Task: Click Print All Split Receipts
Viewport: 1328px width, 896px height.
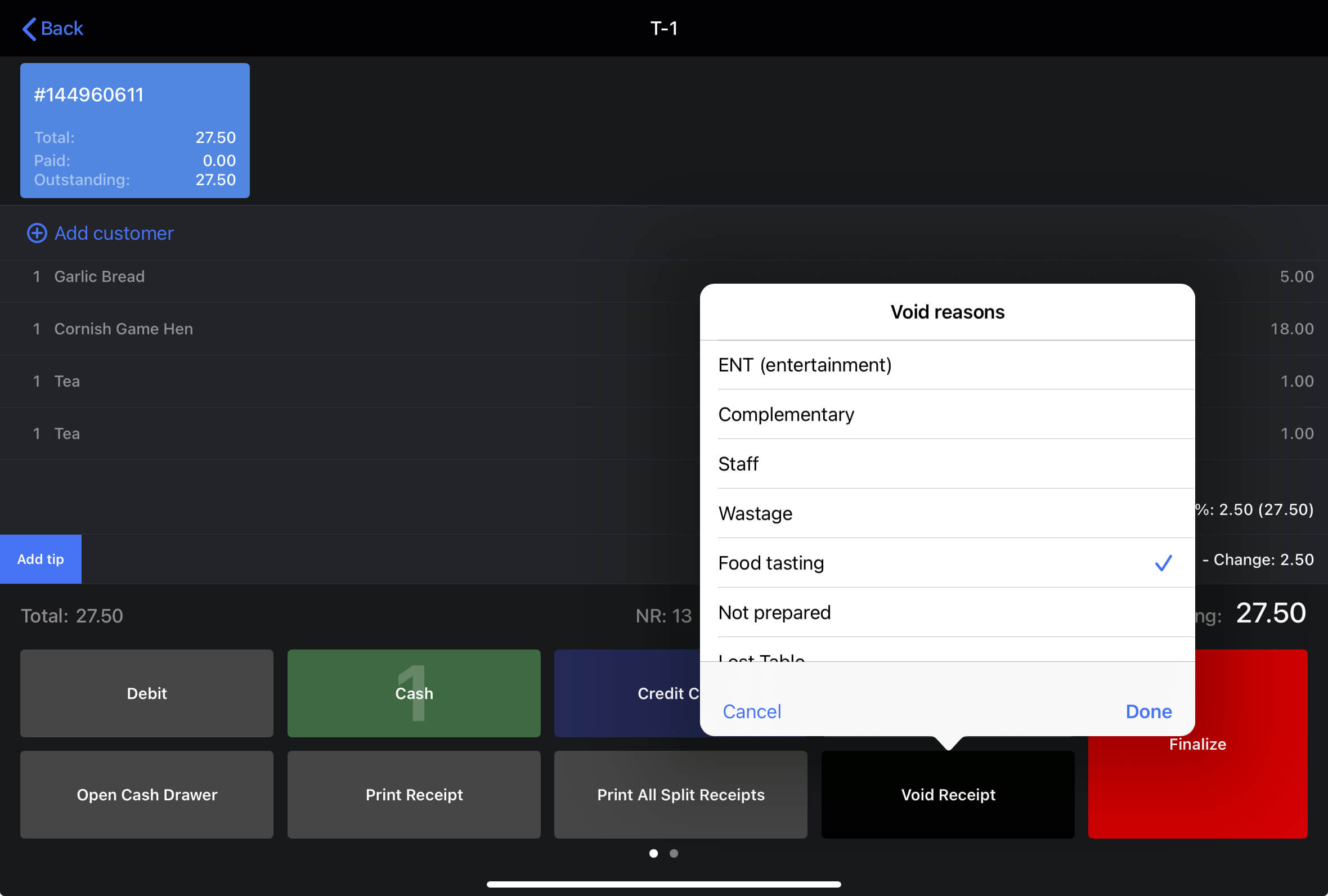Action: pos(680,795)
